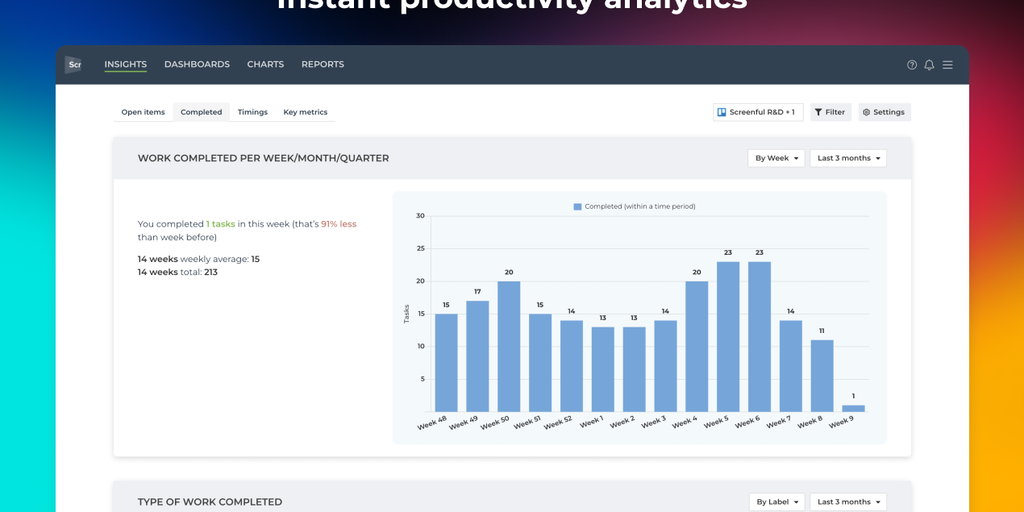
Task: Click the green '1 tasks' link
Action: pos(220,224)
